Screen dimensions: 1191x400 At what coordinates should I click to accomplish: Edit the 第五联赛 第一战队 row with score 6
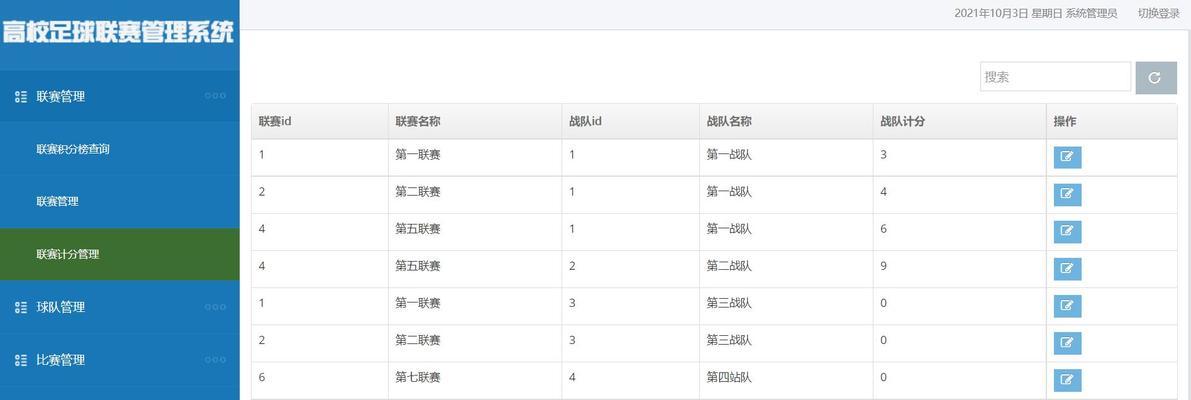(x=1067, y=231)
